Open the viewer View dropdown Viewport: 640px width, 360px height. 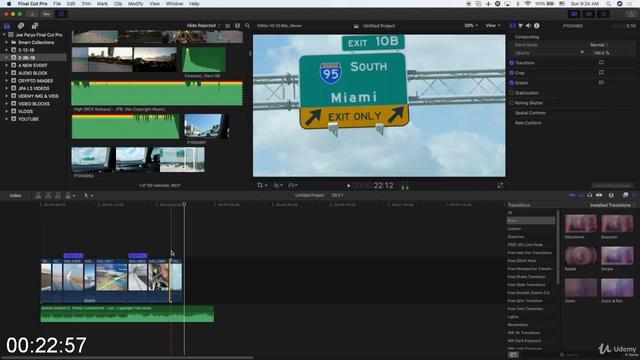pos(493,26)
